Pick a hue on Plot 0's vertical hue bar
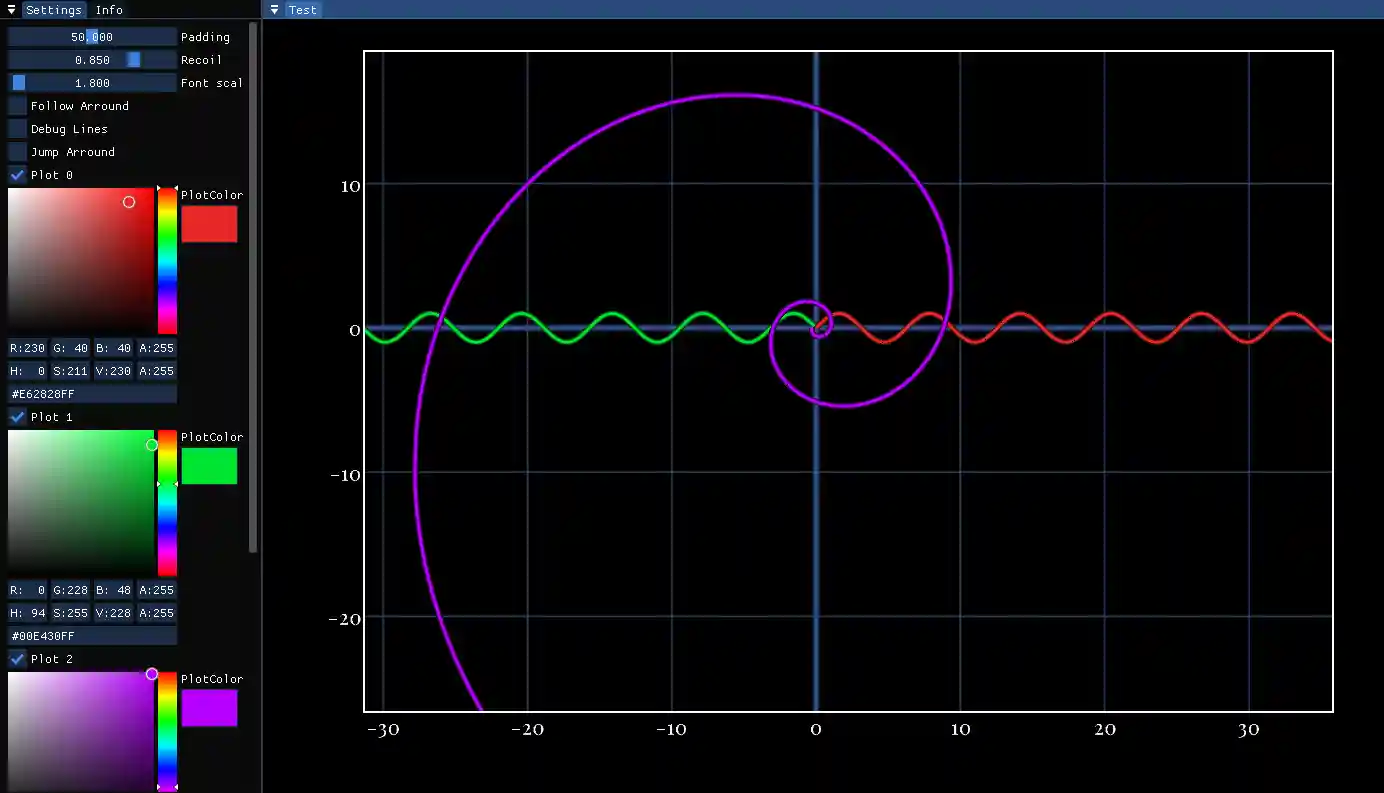Screen dimensions: 1384x793 point(167,260)
